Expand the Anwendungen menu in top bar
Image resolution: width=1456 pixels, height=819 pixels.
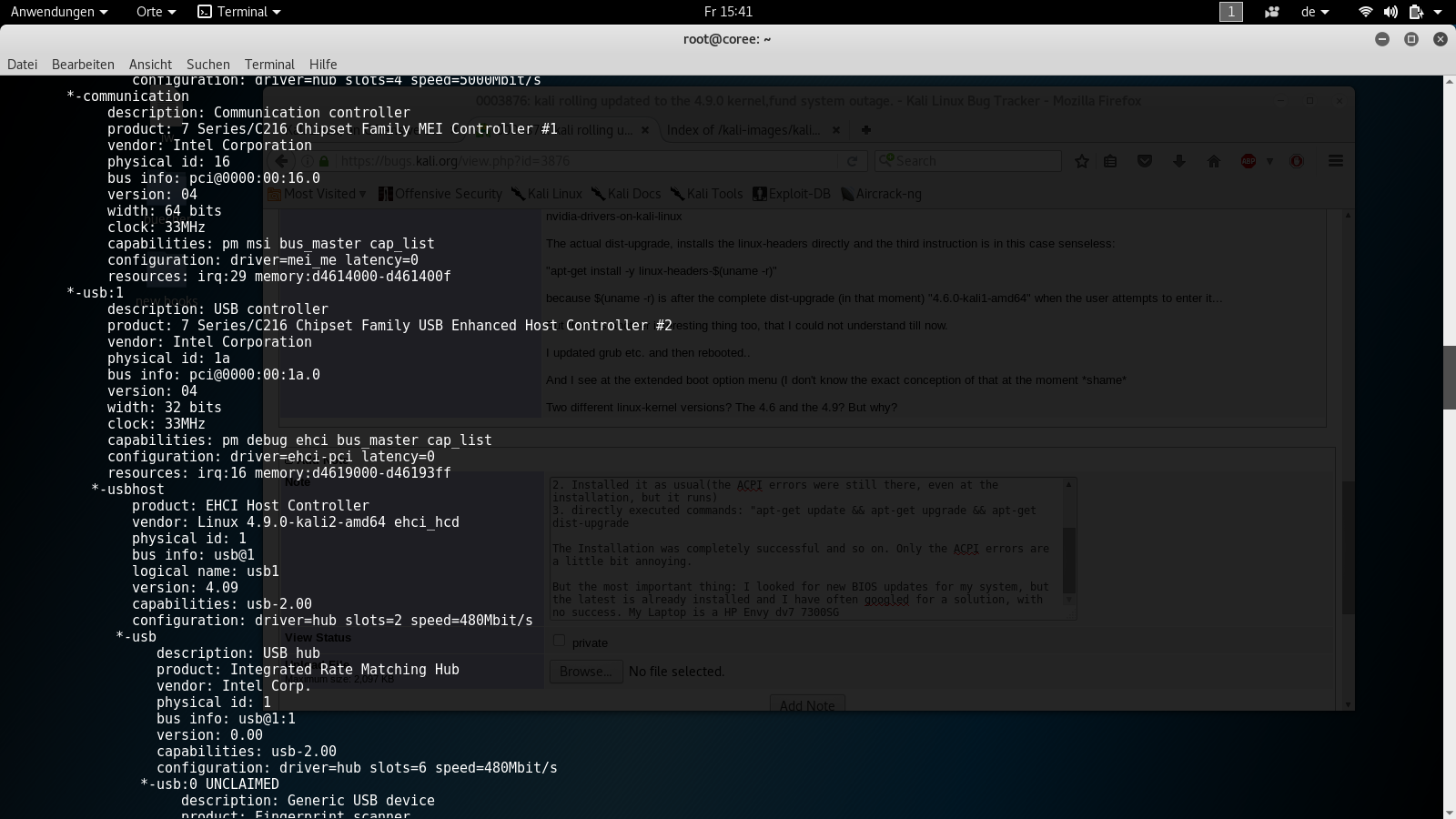pos(59,12)
